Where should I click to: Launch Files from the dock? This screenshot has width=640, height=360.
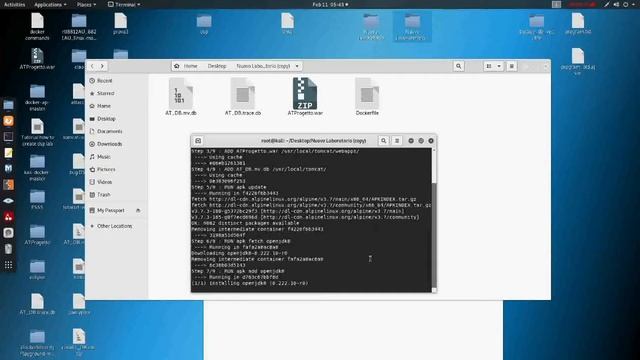(8, 105)
